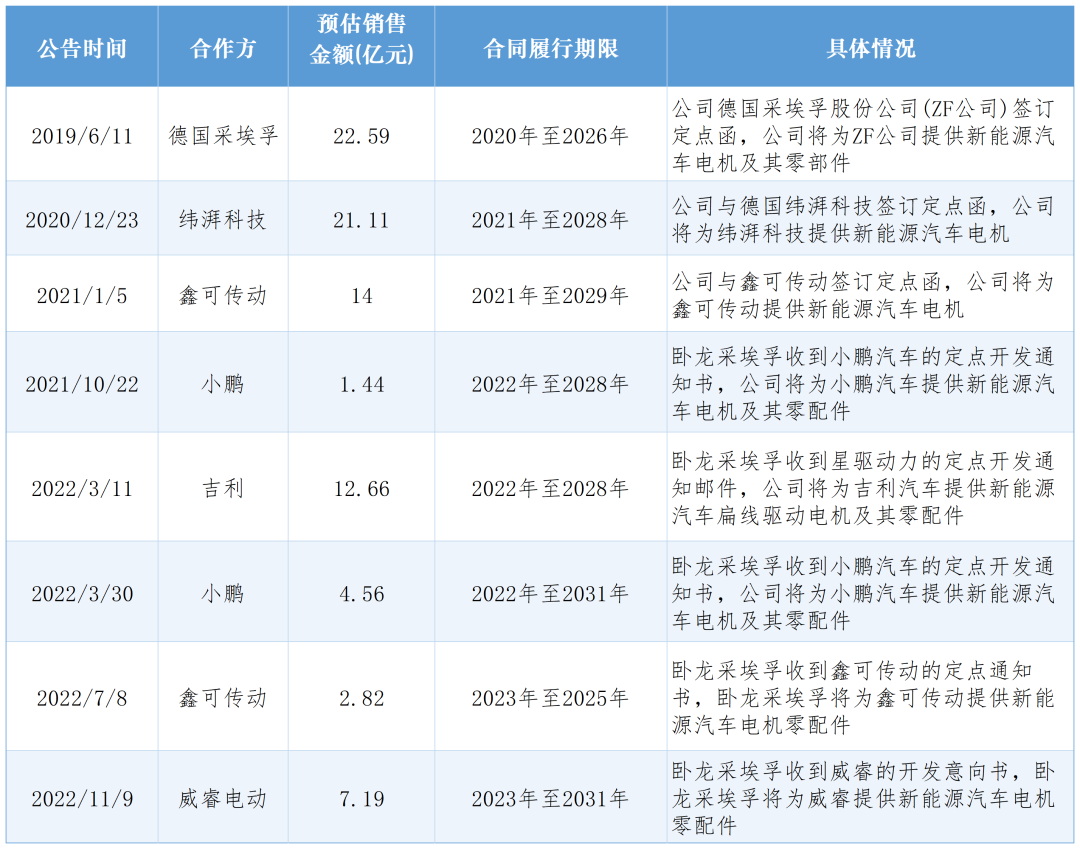Select the date cell 2022/11/9
Screen dimensions: 1080x849
tap(82, 799)
